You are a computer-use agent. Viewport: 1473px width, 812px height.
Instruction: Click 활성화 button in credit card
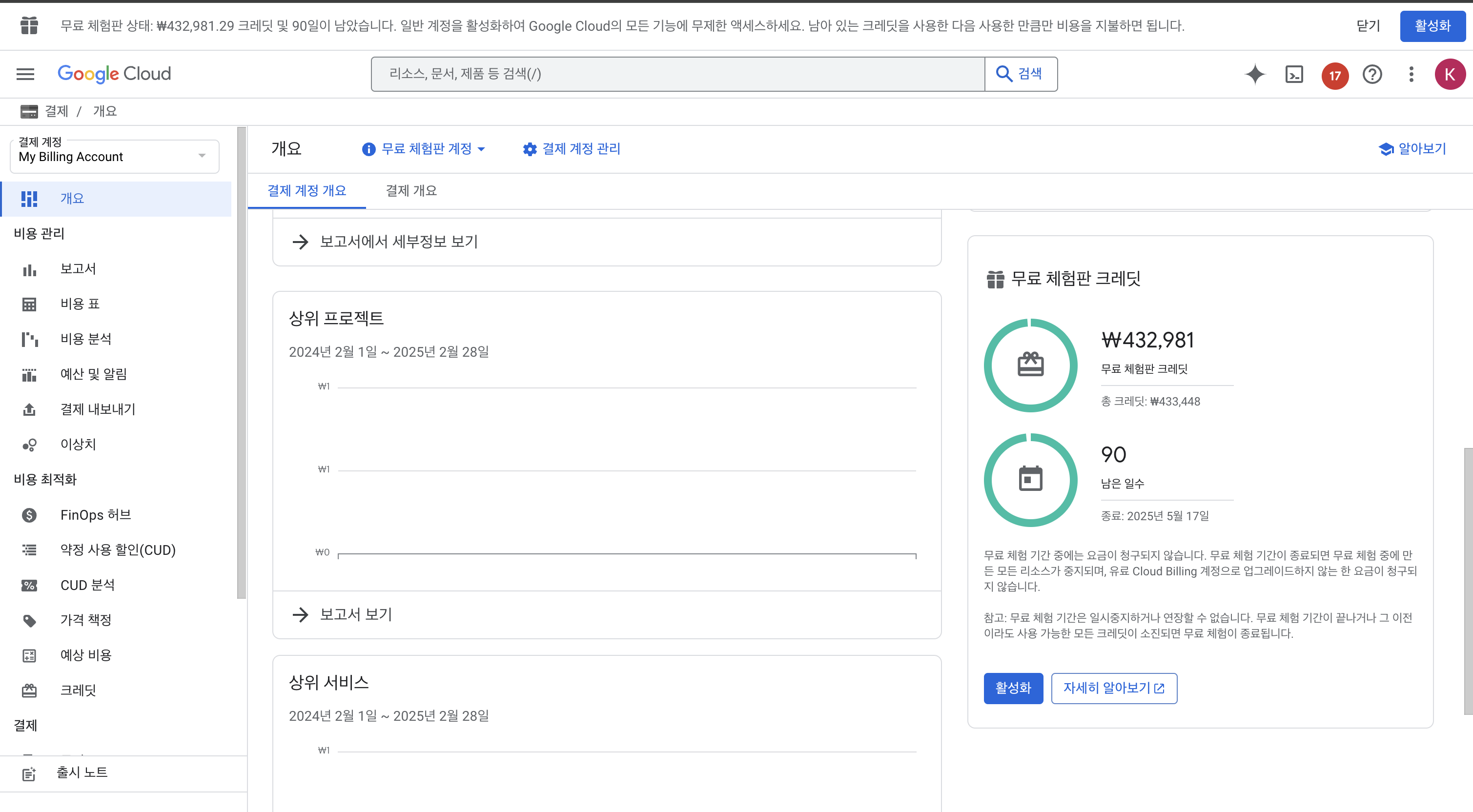pos(1013,688)
